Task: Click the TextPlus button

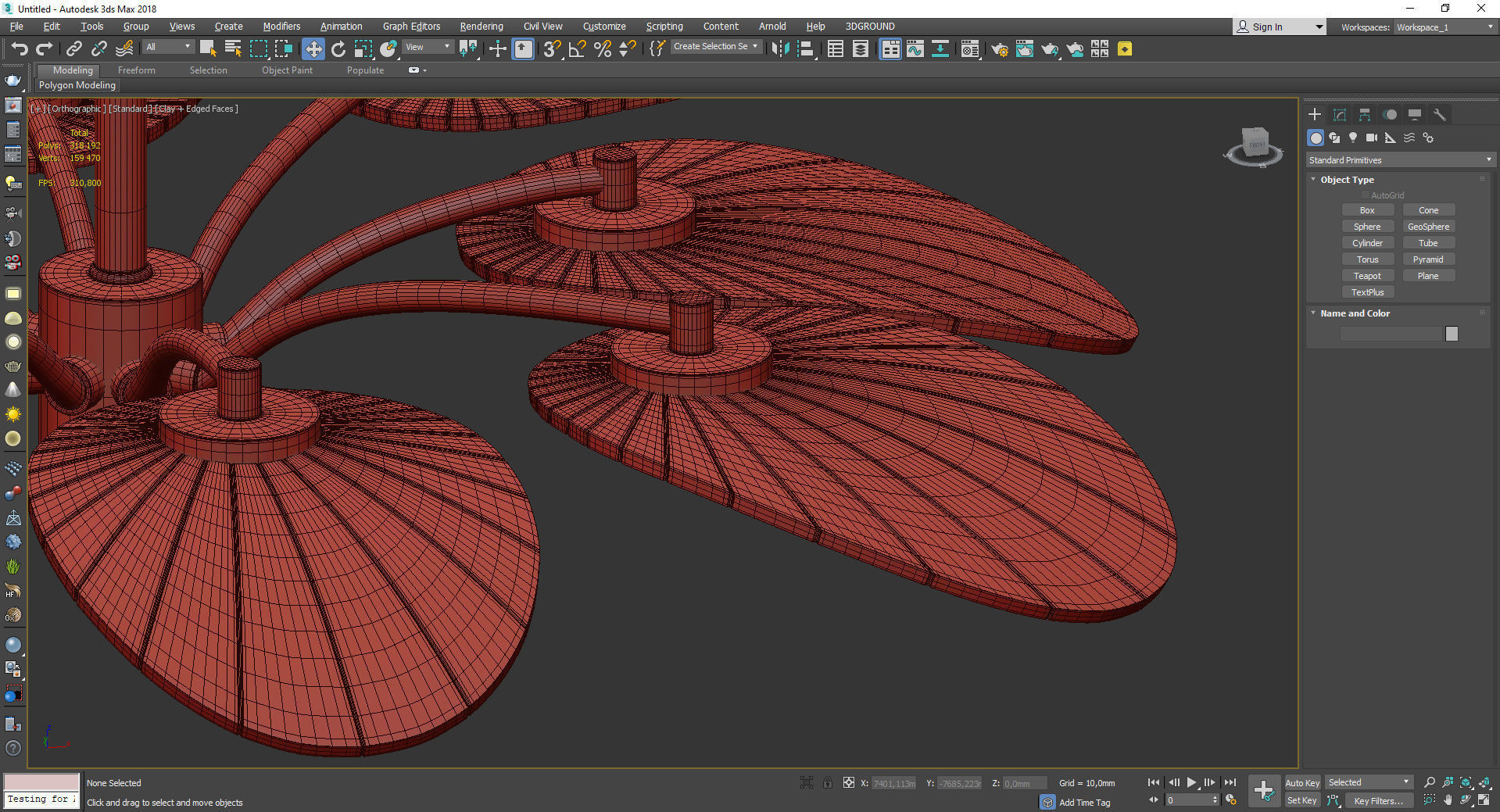Action: (1367, 292)
